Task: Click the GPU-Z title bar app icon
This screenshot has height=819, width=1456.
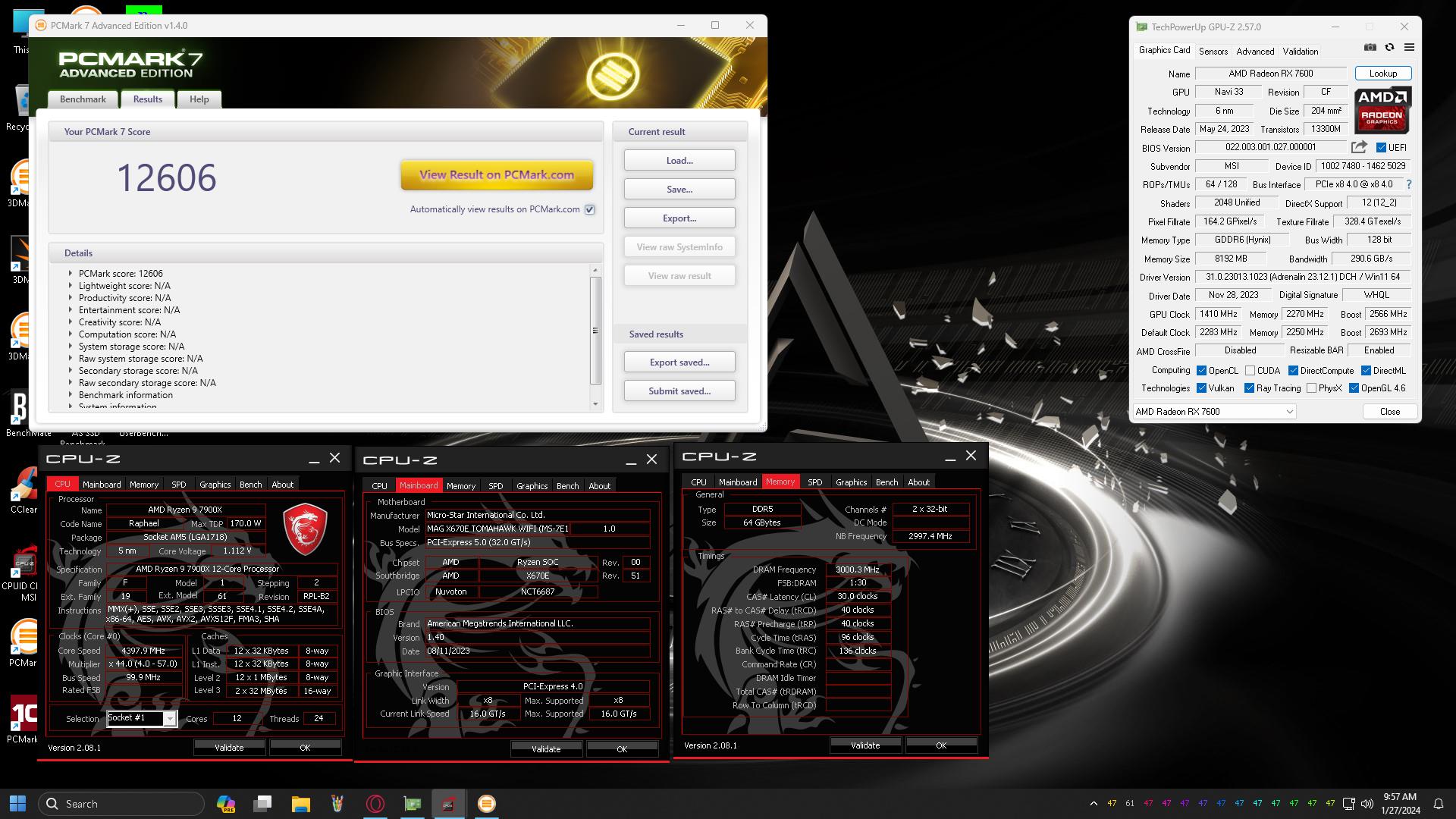Action: [x=1141, y=27]
